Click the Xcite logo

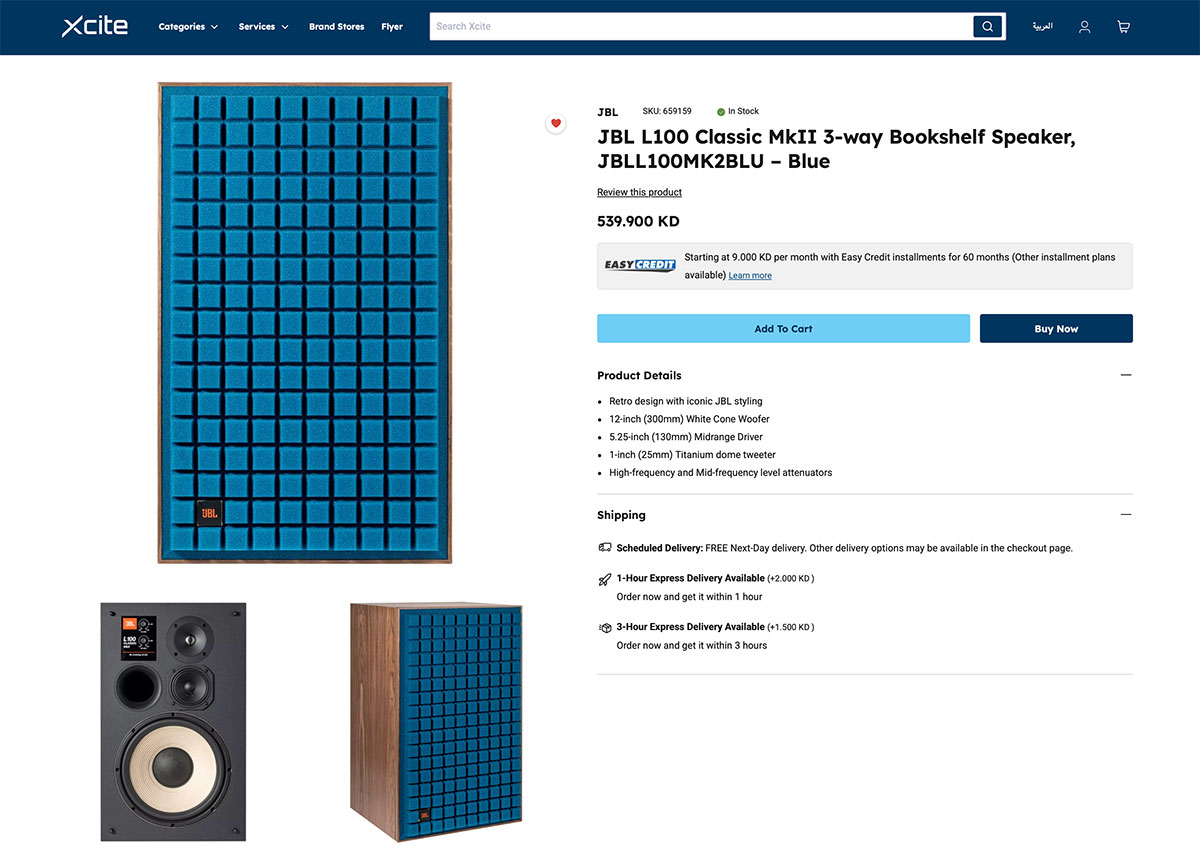pyautogui.click(x=95, y=26)
